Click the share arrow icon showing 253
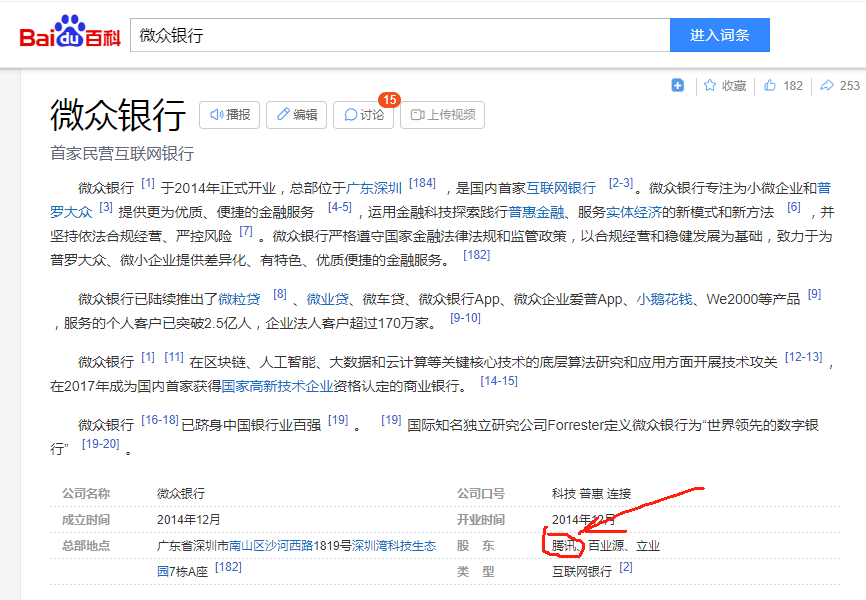Viewport: 866px width, 600px height. pos(827,85)
